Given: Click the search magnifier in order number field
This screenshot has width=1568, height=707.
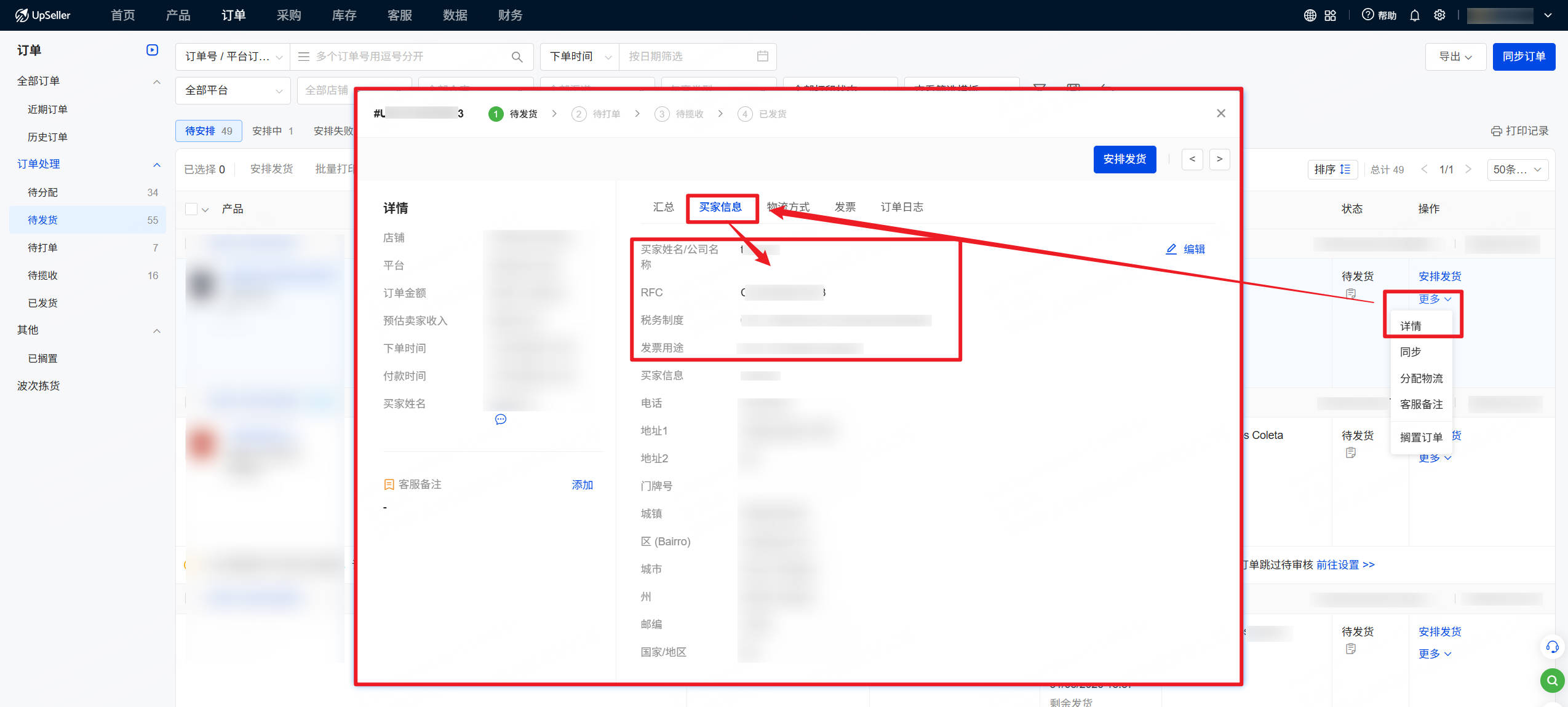Looking at the screenshot, I should 517,57.
